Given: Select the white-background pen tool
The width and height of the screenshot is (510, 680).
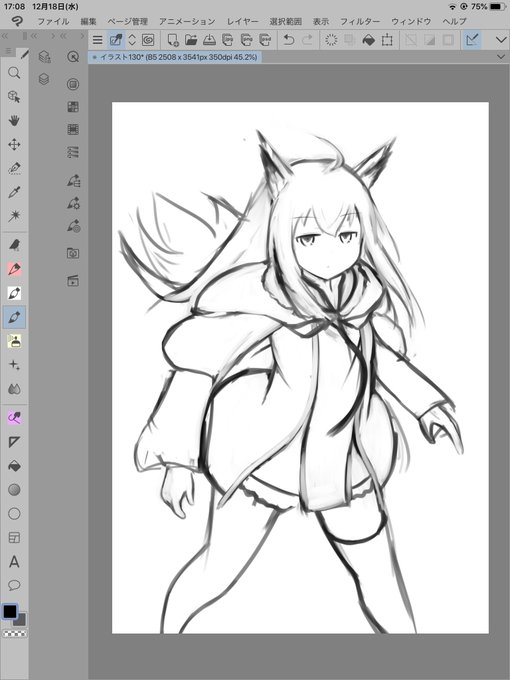Looking at the screenshot, I should (x=14, y=293).
